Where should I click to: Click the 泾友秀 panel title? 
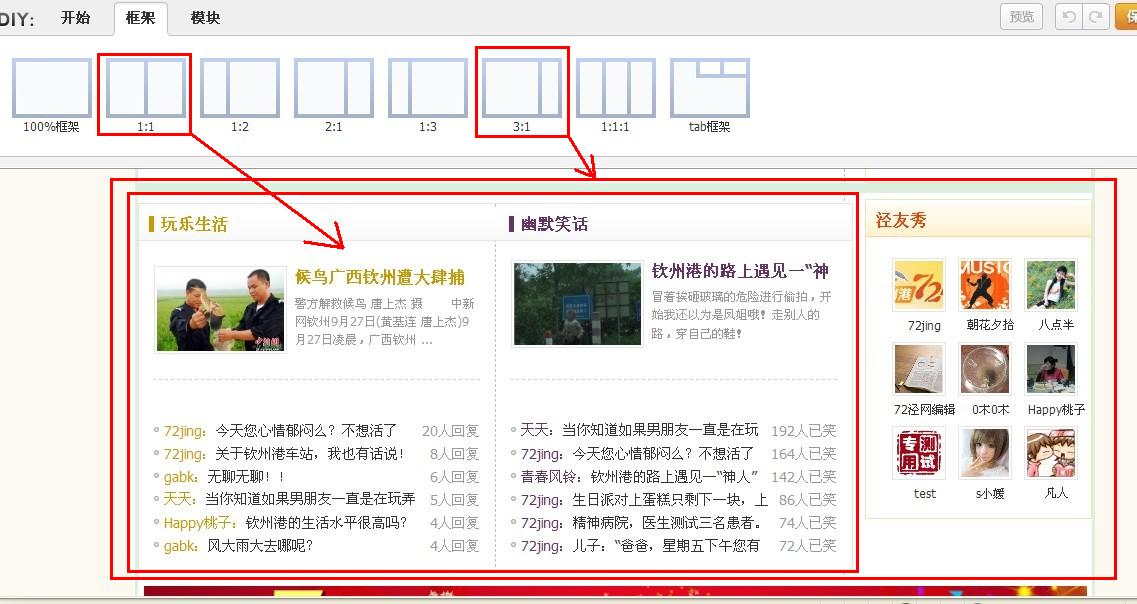[901, 220]
